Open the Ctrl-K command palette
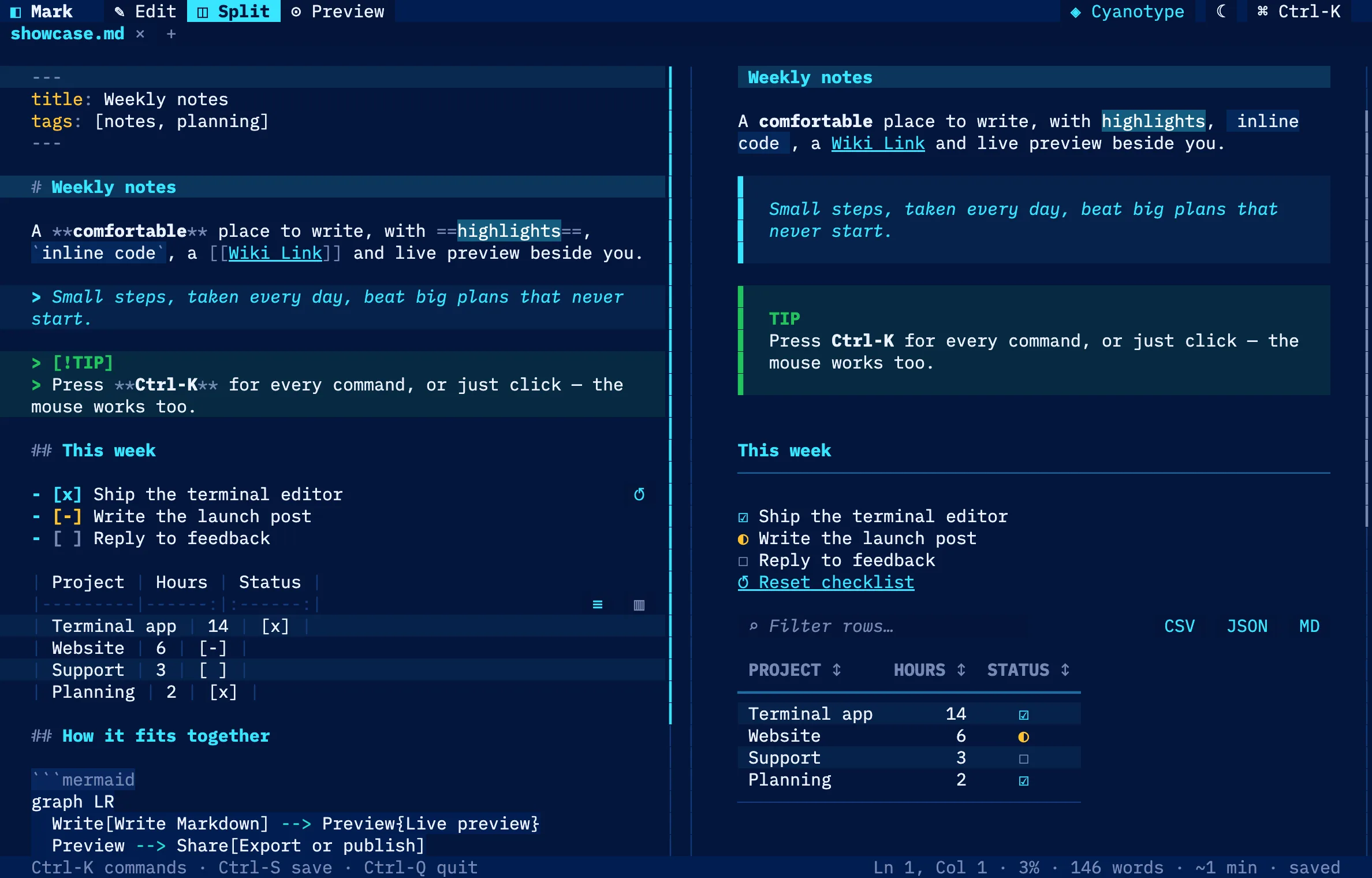Image resolution: width=1372 pixels, height=878 pixels. [1299, 11]
